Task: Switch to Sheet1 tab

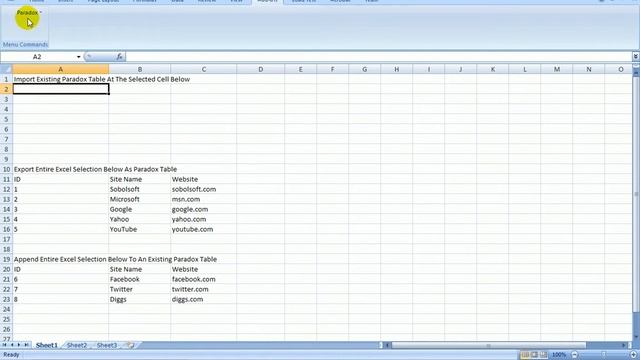Action: point(47,345)
